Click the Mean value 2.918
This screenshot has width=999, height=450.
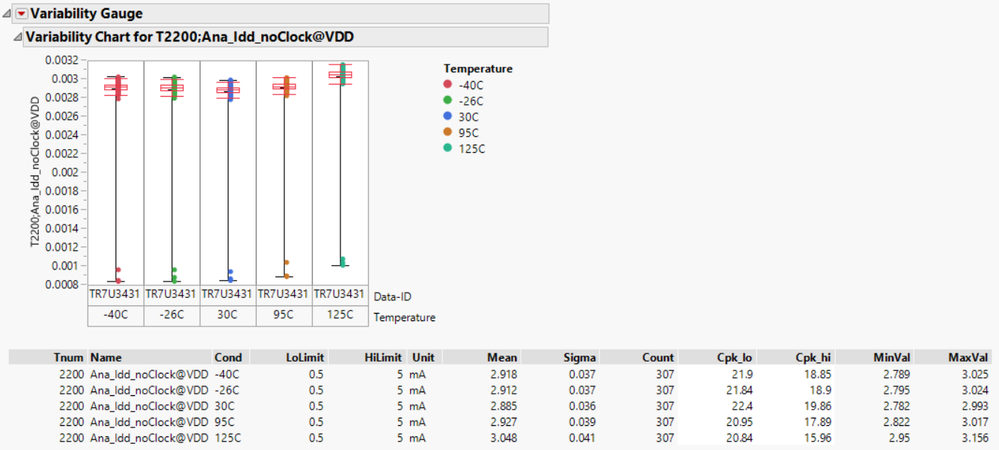click(x=505, y=374)
